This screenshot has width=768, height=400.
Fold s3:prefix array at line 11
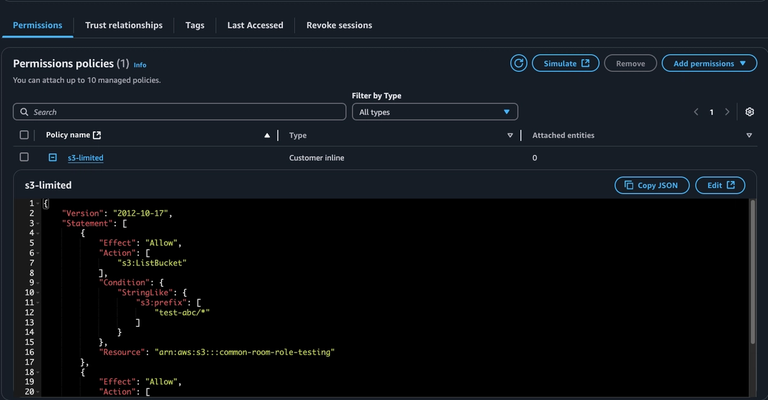pyautogui.click(x=38, y=303)
